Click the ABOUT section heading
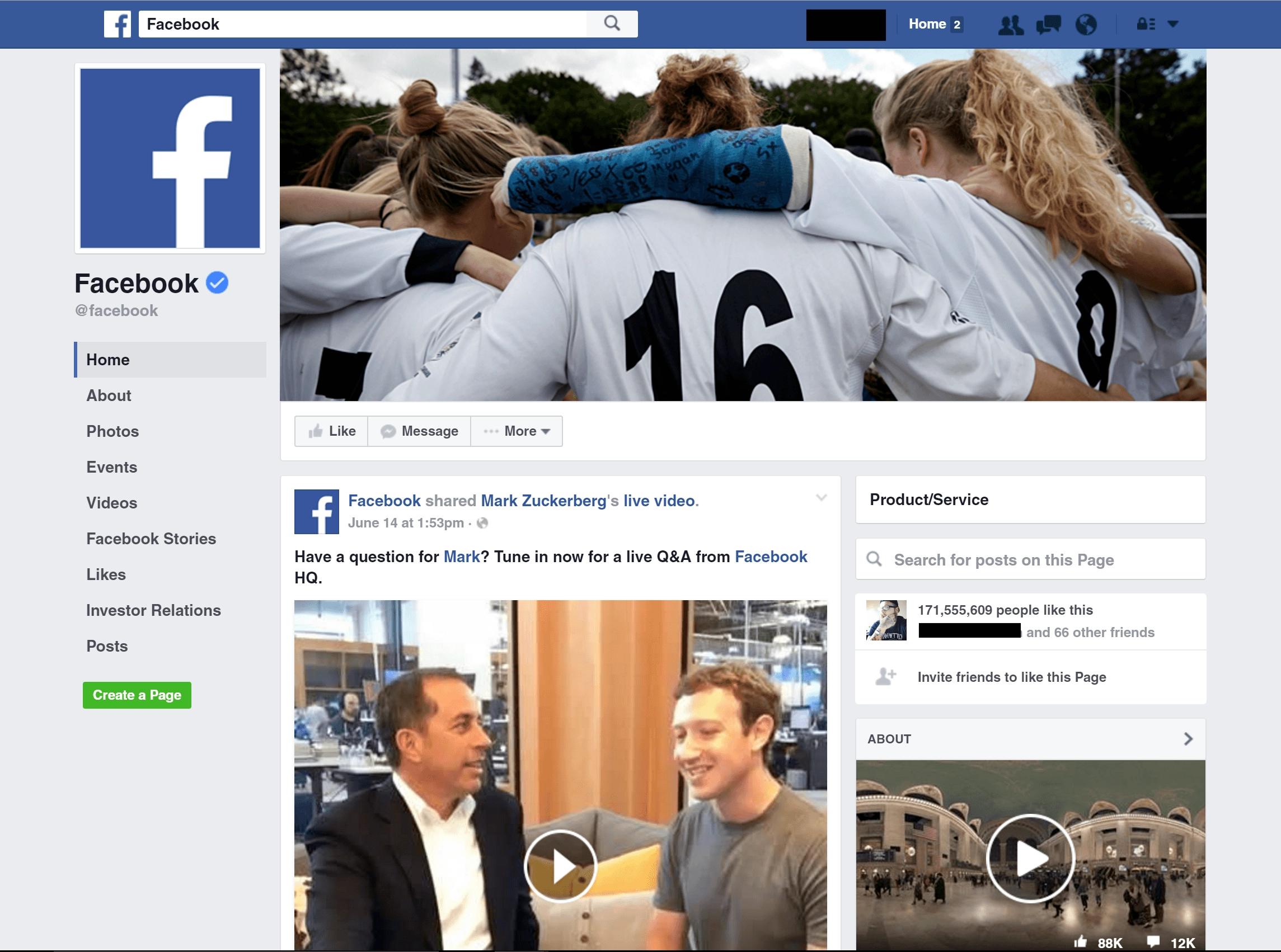 [x=889, y=739]
